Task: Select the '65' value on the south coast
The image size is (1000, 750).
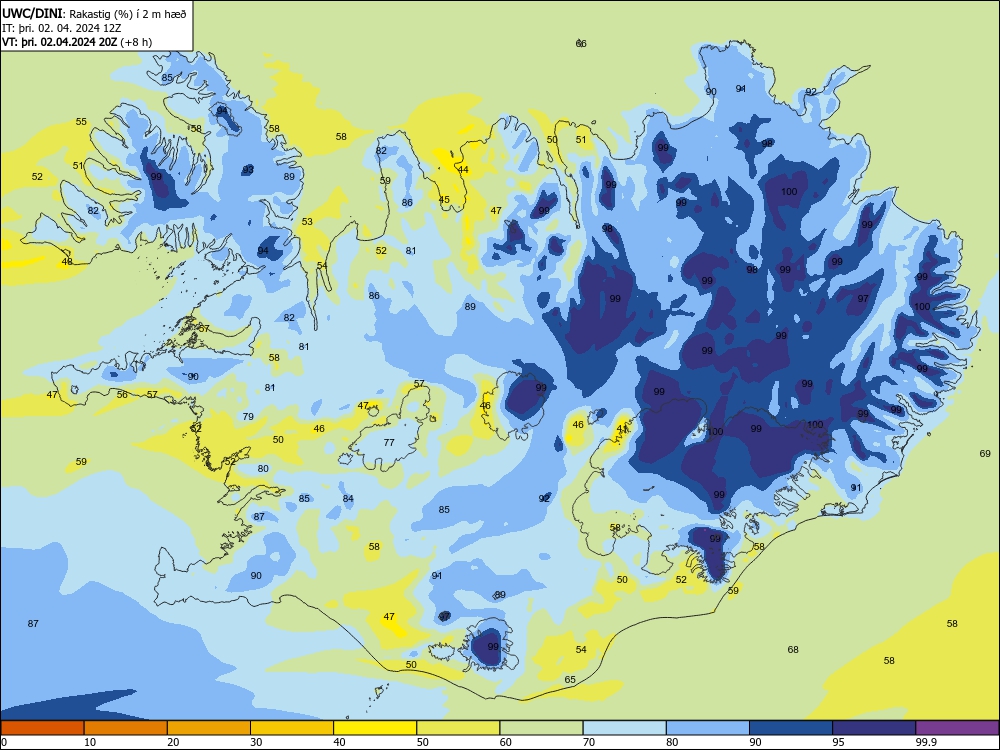Action: pos(570,679)
